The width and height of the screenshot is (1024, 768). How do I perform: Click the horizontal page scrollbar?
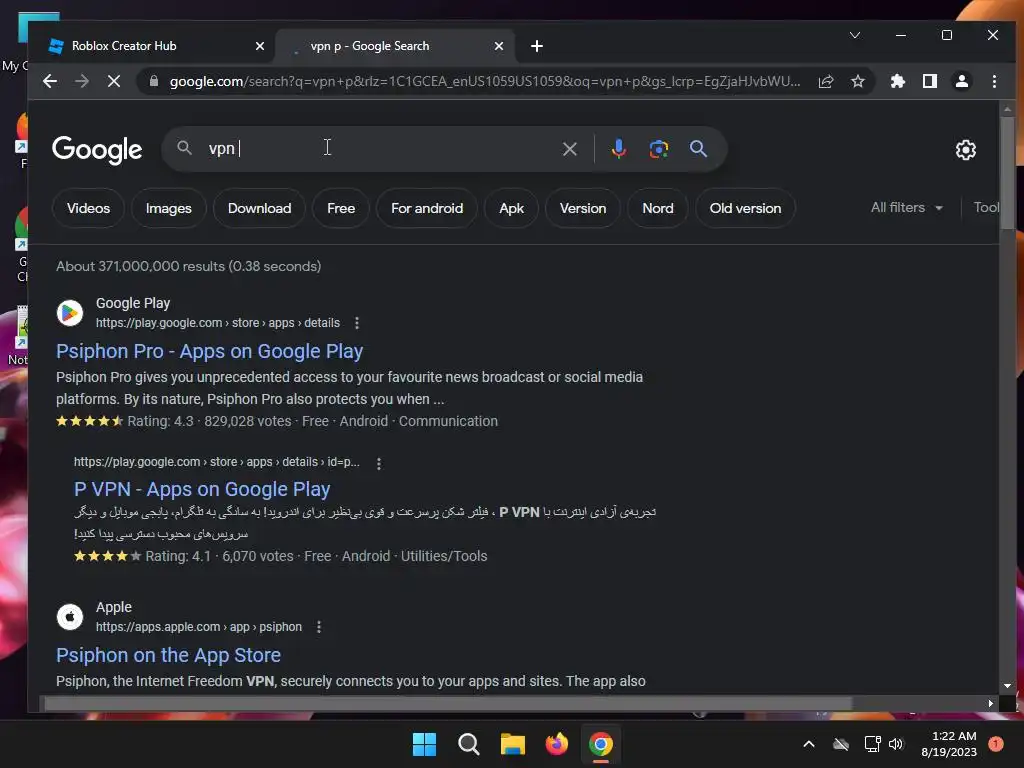[x=448, y=703]
